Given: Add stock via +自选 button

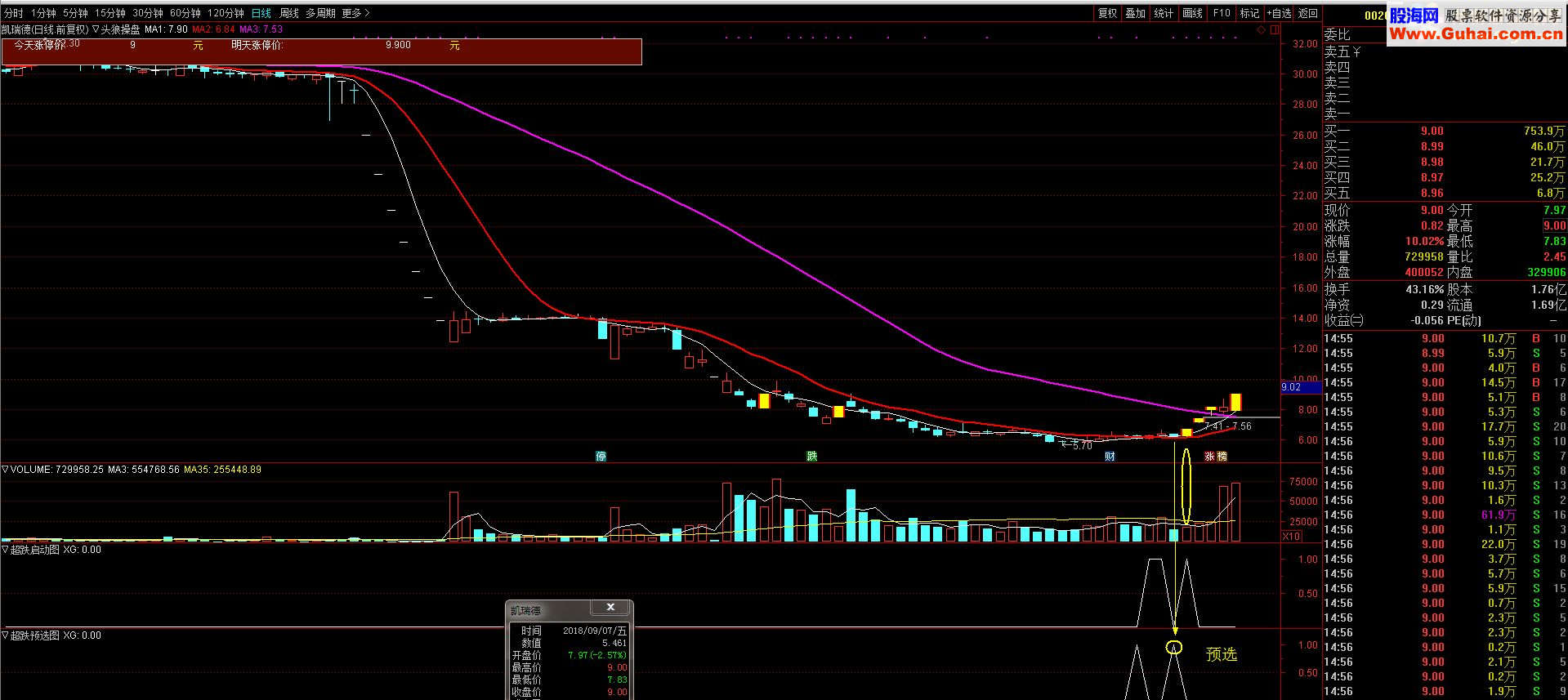Looking at the screenshot, I should pos(1280,13).
